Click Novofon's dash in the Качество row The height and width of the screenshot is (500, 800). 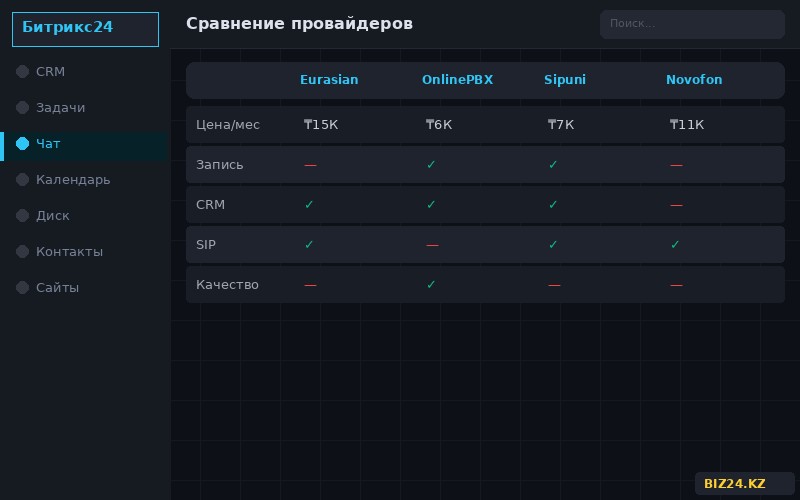click(x=677, y=285)
